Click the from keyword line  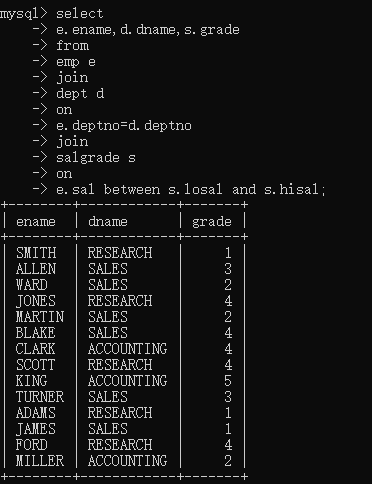click(72, 46)
